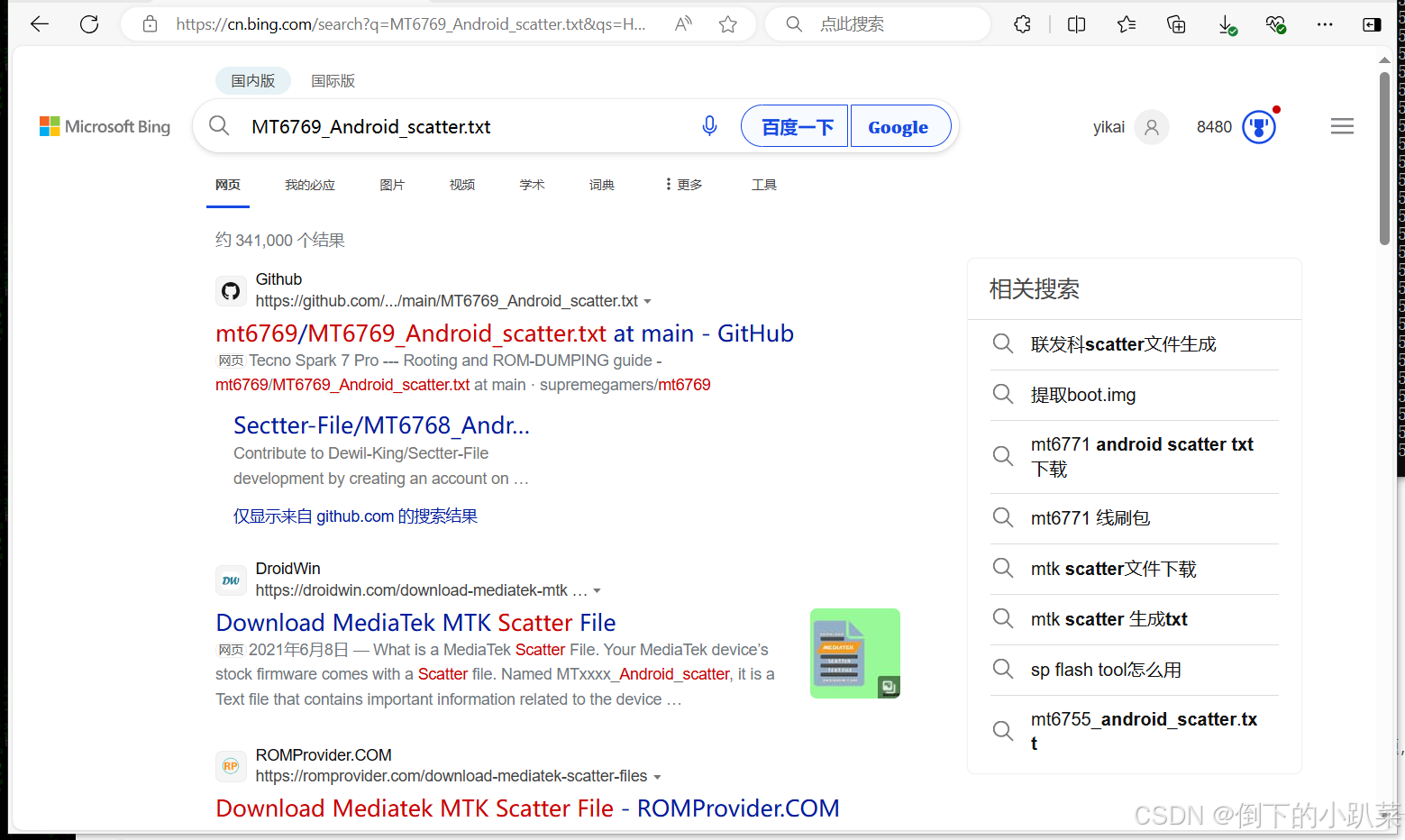Select the 网页 tab
The image size is (1405, 840).
pos(228,185)
